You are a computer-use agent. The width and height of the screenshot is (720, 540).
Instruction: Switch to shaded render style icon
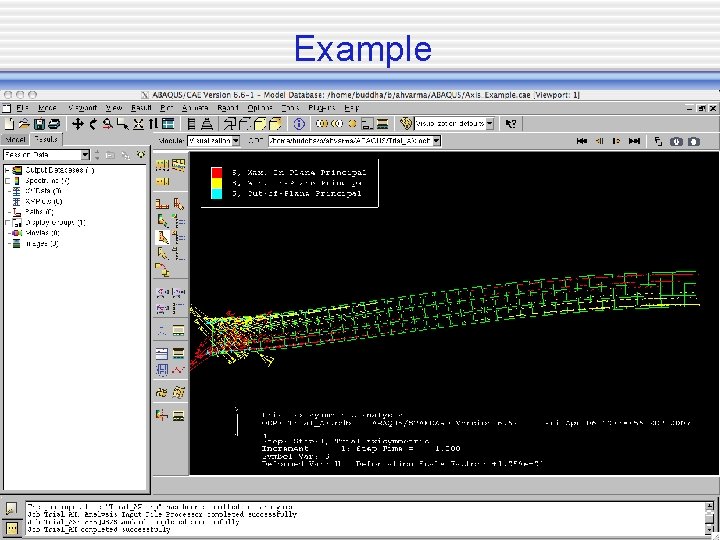click(276, 124)
